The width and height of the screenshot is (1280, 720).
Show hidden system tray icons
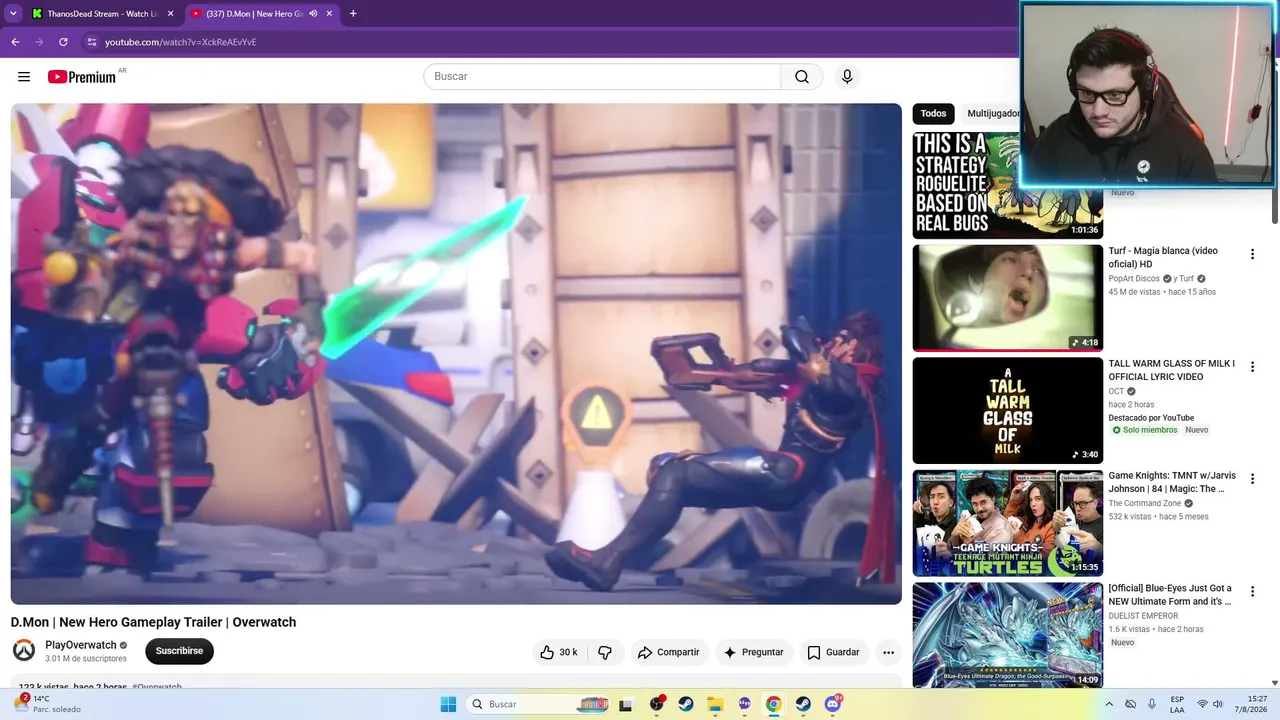(x=1111, y=704)
